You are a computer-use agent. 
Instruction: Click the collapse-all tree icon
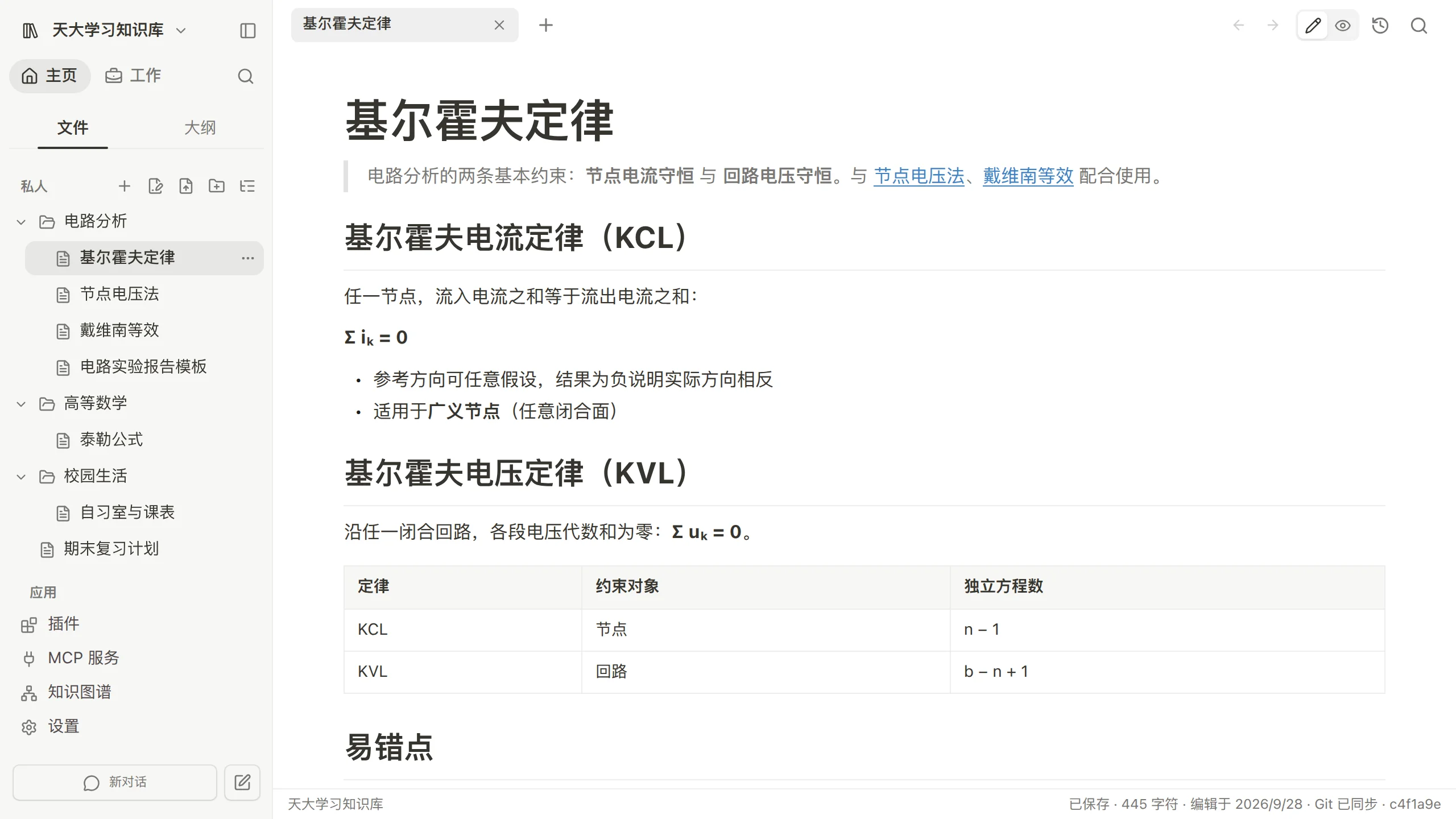click(x=247, y=186)
